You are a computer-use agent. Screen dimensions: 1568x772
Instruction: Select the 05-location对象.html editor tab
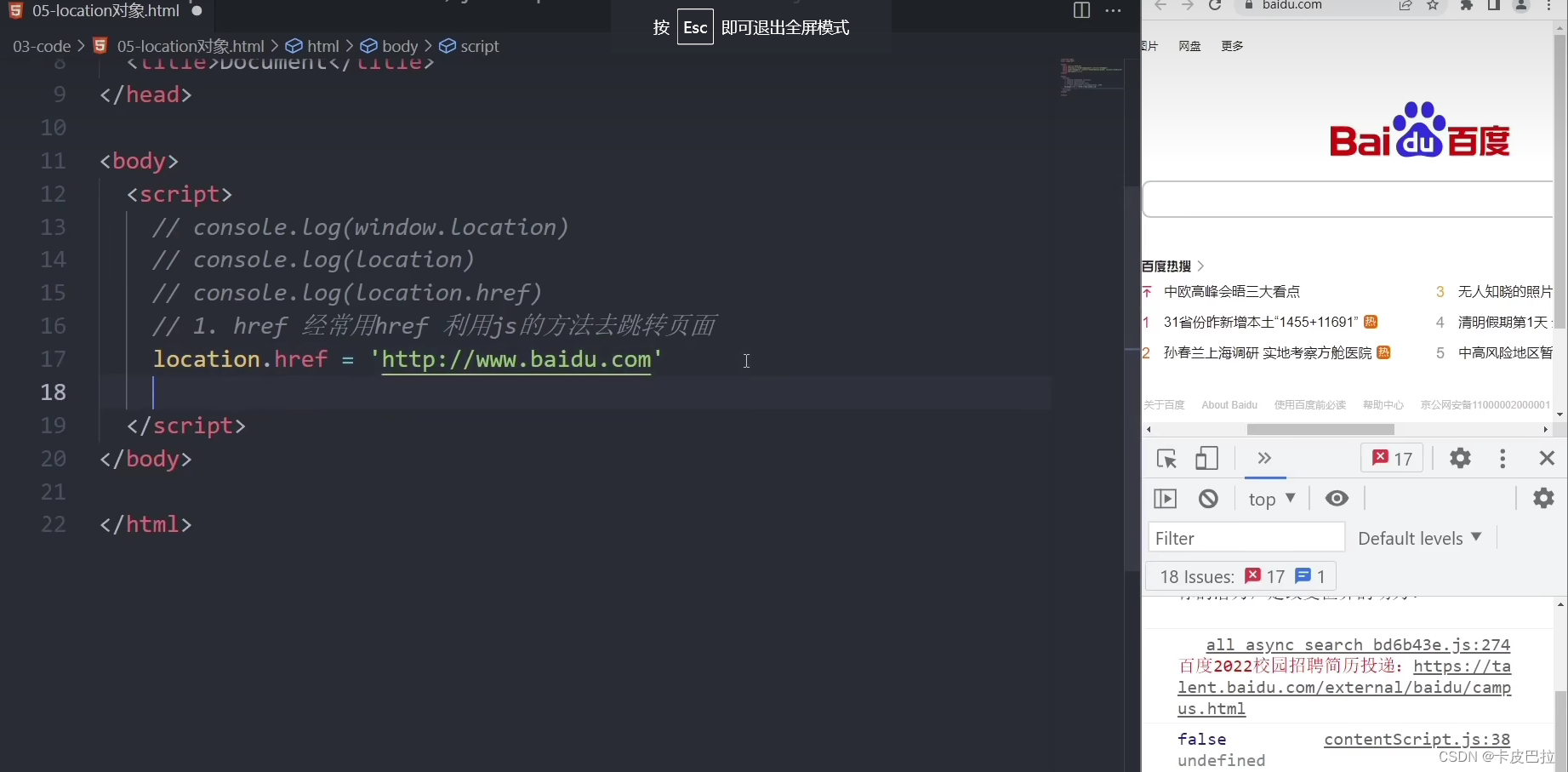pos(106,11)
